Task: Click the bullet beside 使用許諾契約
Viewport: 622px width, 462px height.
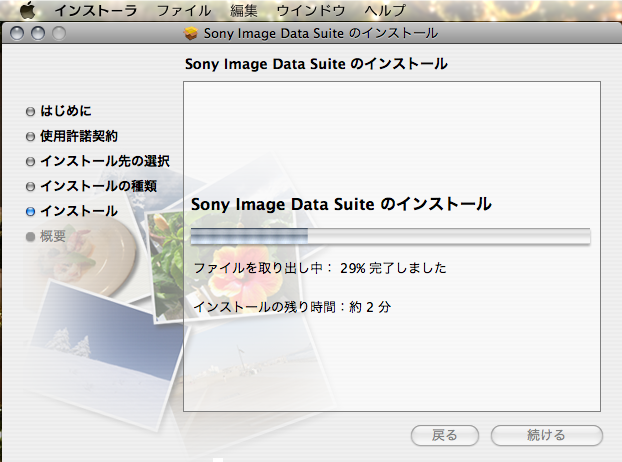Action: point(31,137)
